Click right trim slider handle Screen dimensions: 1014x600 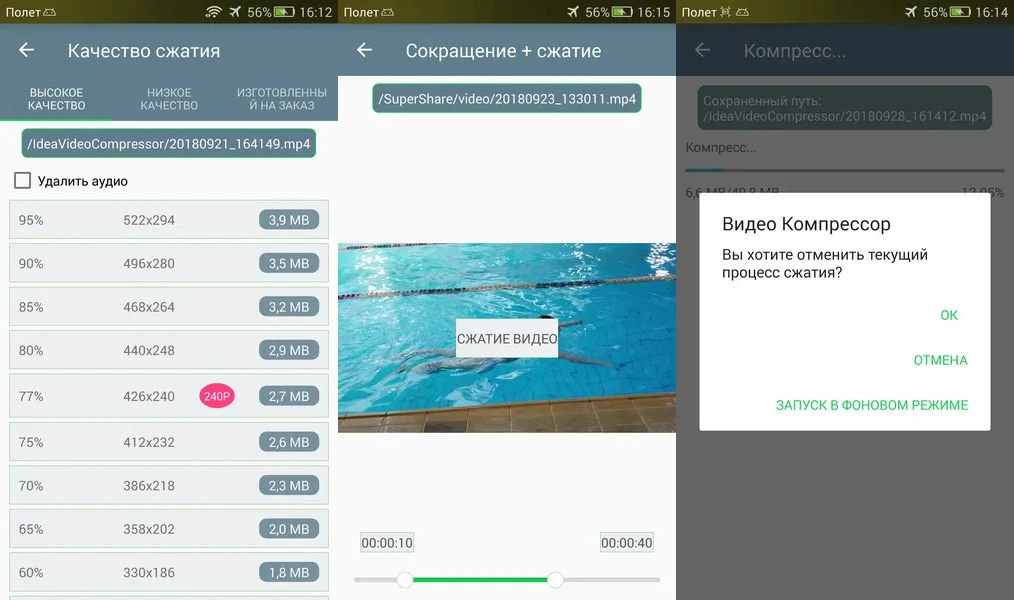coord(556,580)
